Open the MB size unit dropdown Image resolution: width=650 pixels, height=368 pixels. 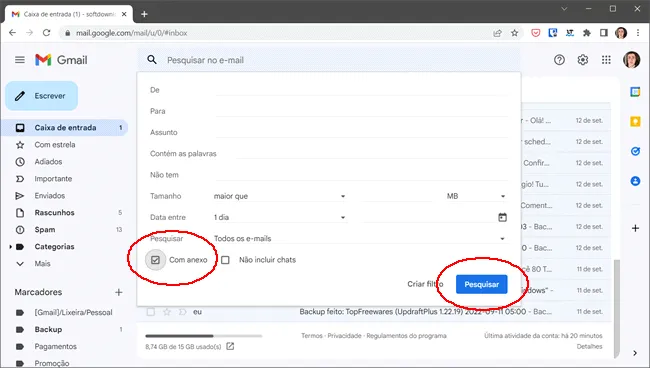pos(476,196)
